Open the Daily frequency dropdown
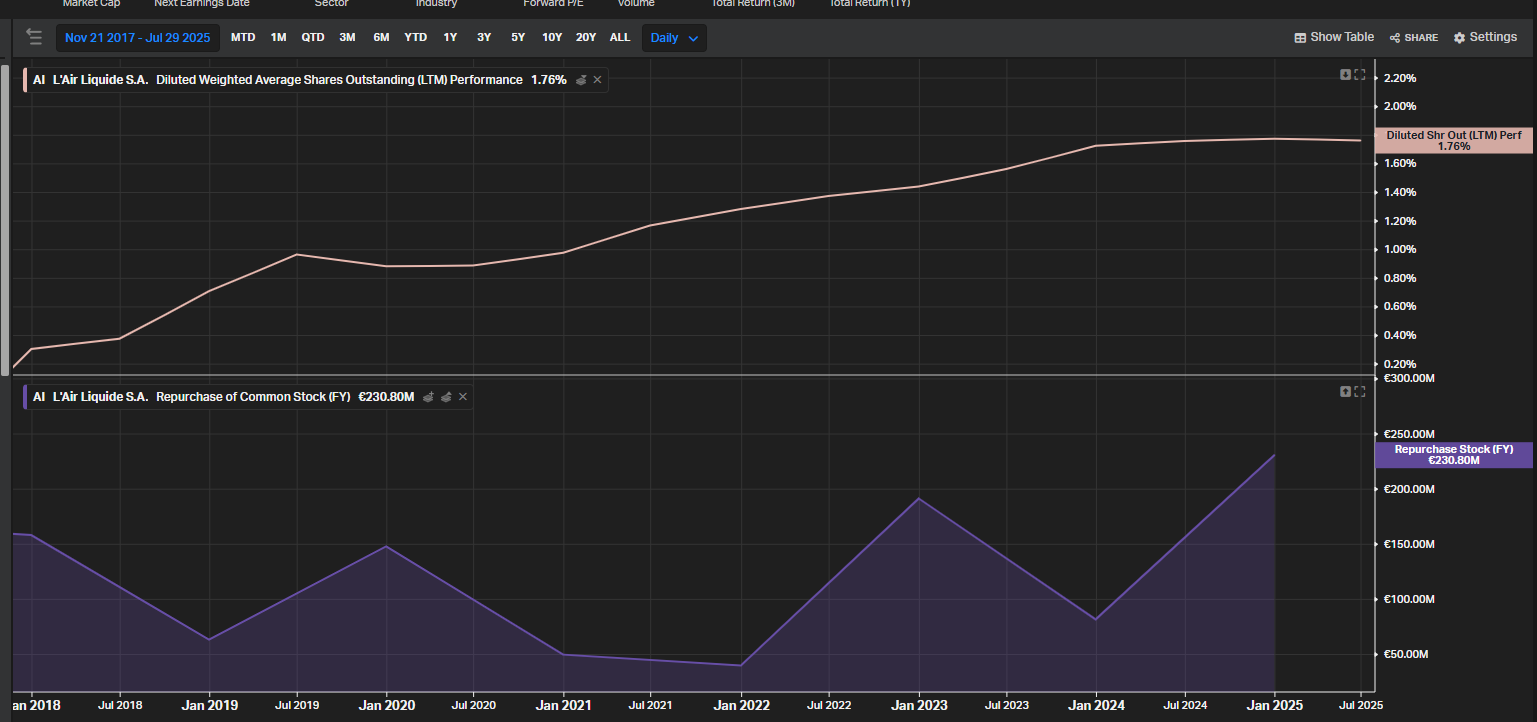 click(x=674, y=38)
